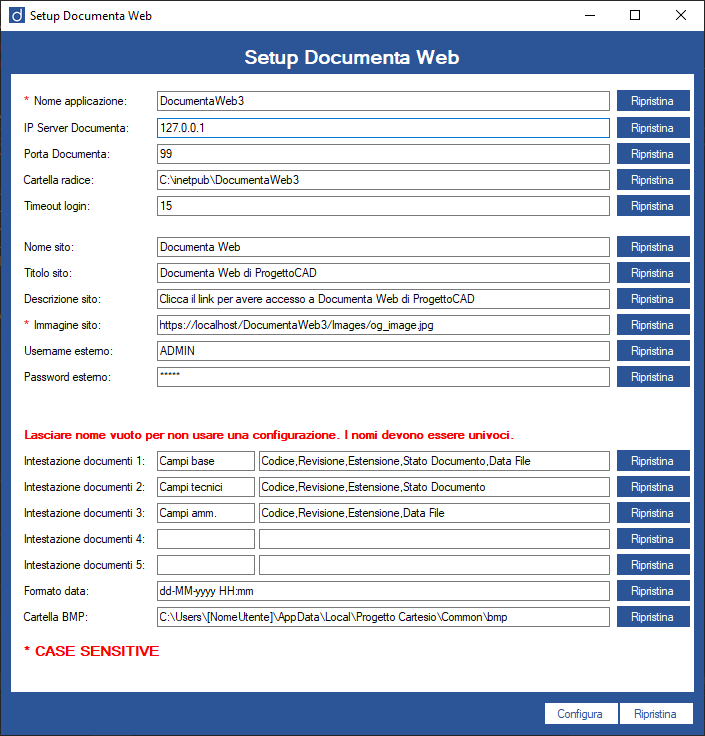Click Ripristina next to Timeout login
This screenshot has width=705, height=736.
653,206
